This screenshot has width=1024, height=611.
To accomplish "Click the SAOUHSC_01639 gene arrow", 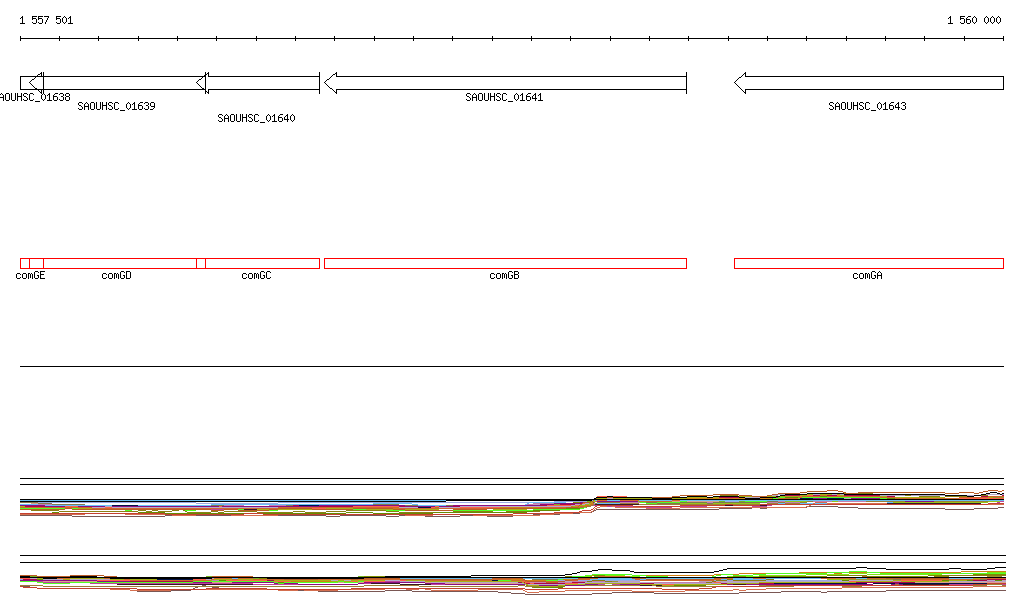I will 120,83.
